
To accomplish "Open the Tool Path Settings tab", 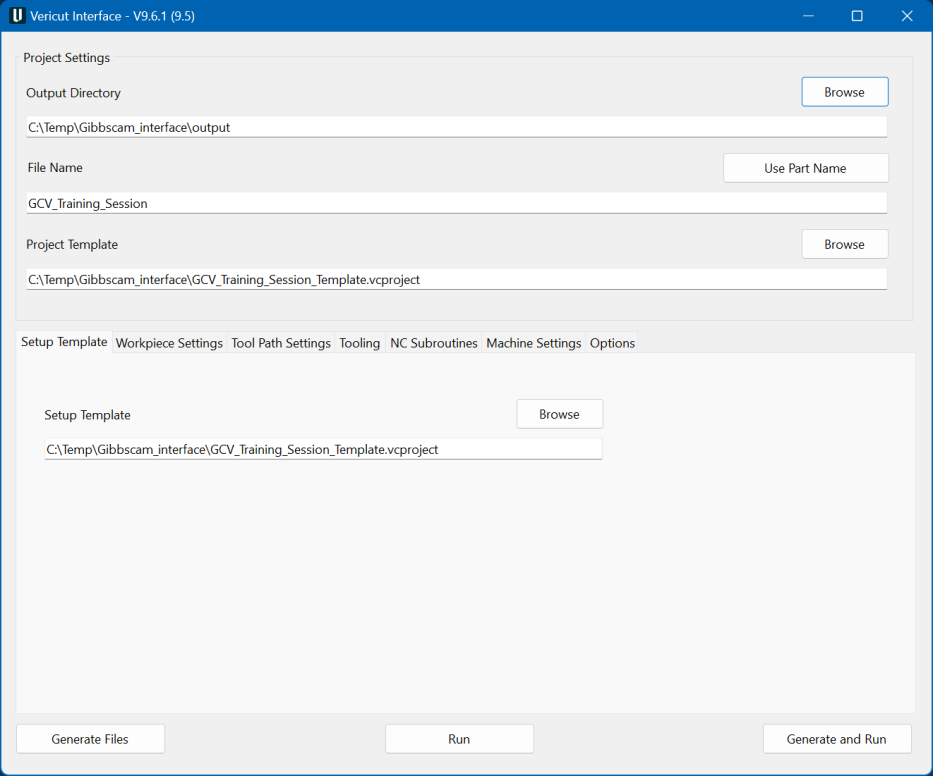I will click(x=281, y=343).
